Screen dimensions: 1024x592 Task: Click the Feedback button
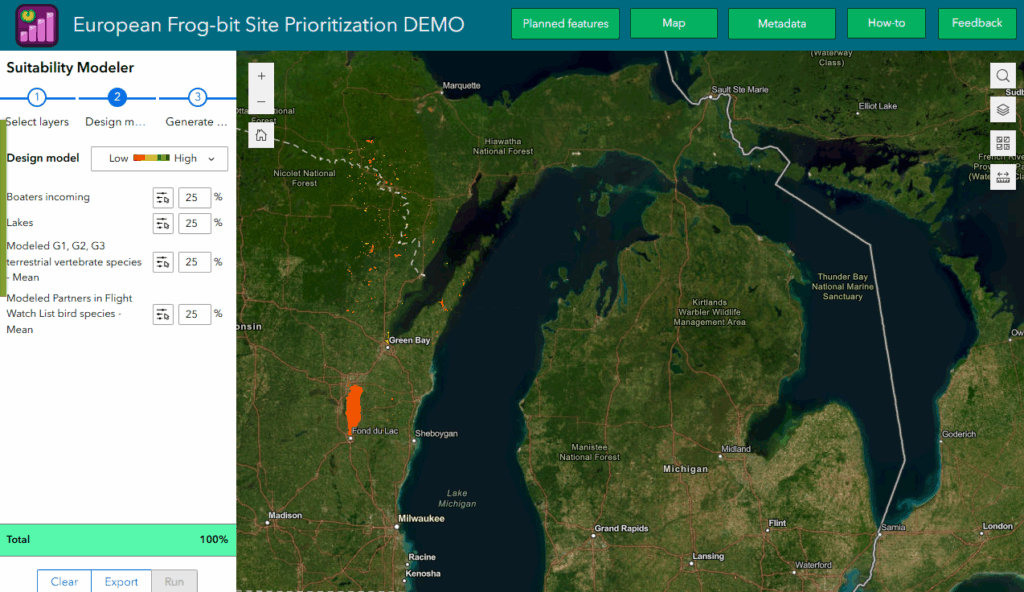[976, 23]
